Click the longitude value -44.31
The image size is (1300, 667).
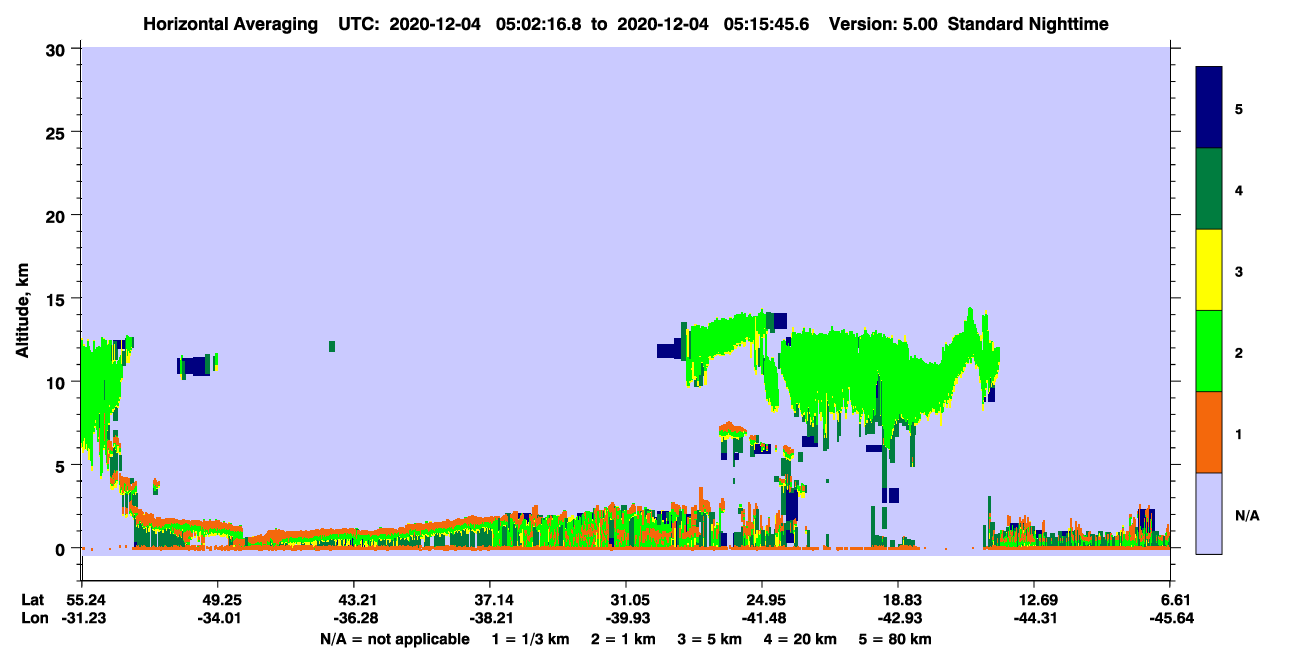tap(1036, 617)
